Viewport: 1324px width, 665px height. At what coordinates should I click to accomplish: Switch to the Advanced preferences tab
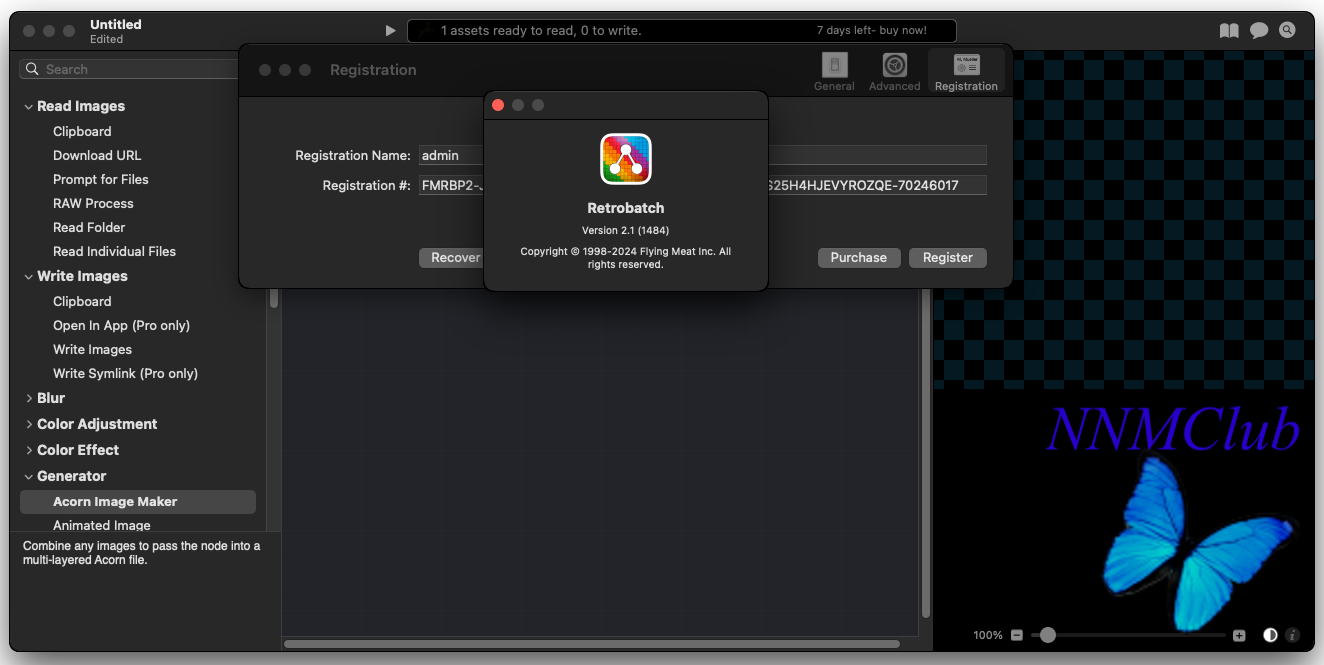coord(894,72)
